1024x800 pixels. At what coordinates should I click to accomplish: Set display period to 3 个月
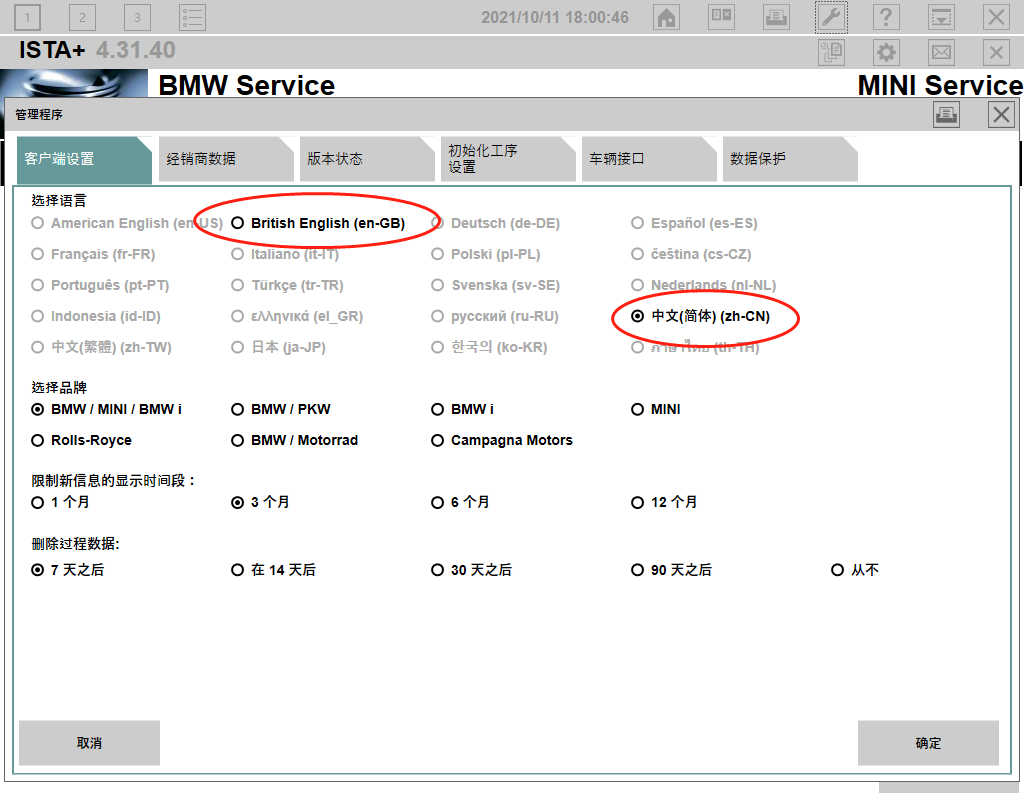click(260, 502)
